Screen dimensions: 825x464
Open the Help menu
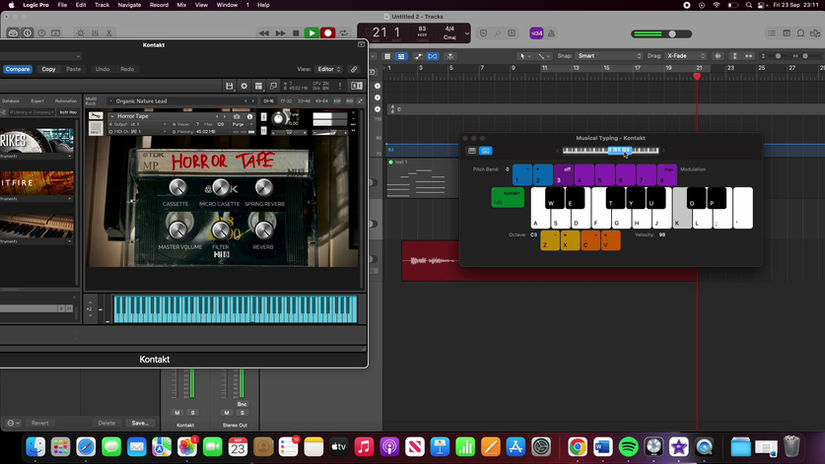[263, 5]
